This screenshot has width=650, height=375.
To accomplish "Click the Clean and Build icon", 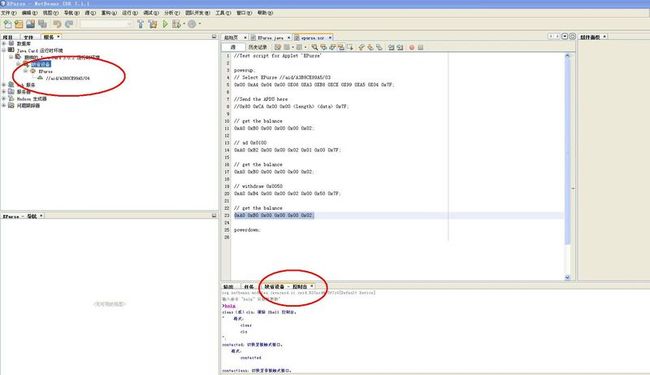I will pyautogui.click(x=153, y=24).
